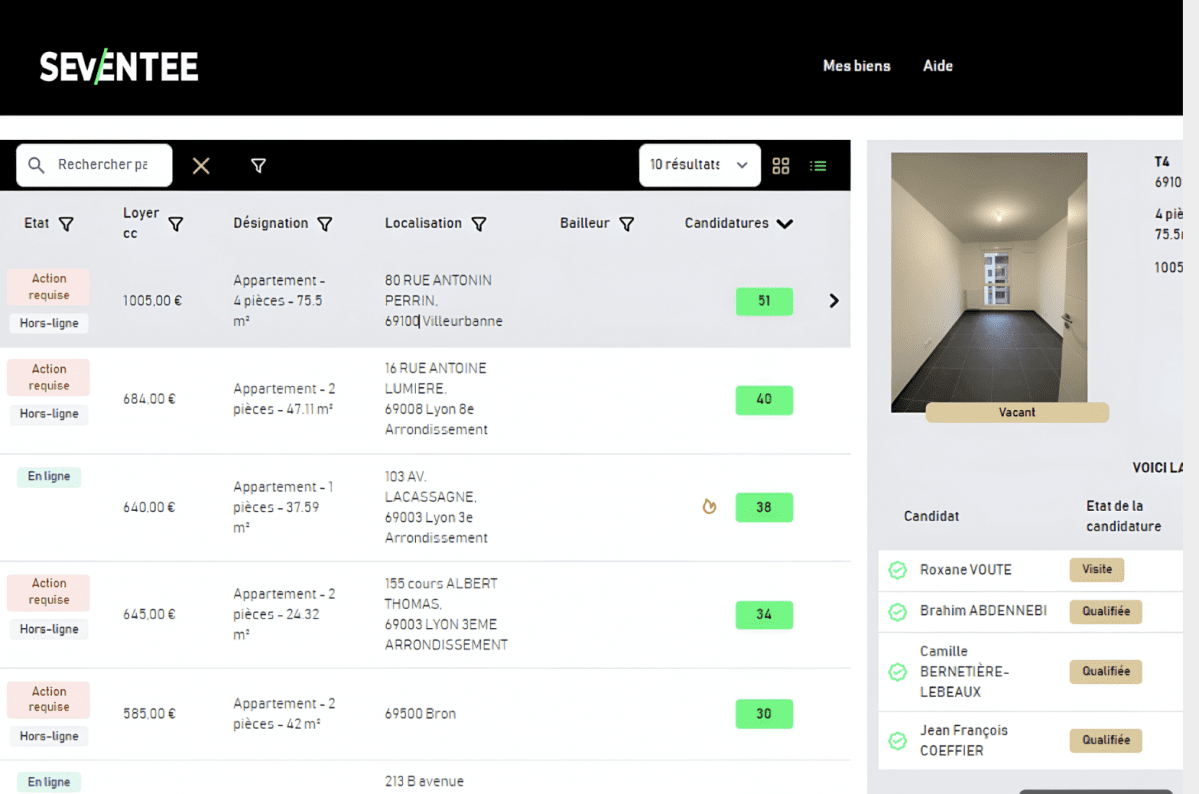Expand the 80 Rue Antonin Perrin row arrow
This screenshot has width=1199, height=794.
point(834,301)
